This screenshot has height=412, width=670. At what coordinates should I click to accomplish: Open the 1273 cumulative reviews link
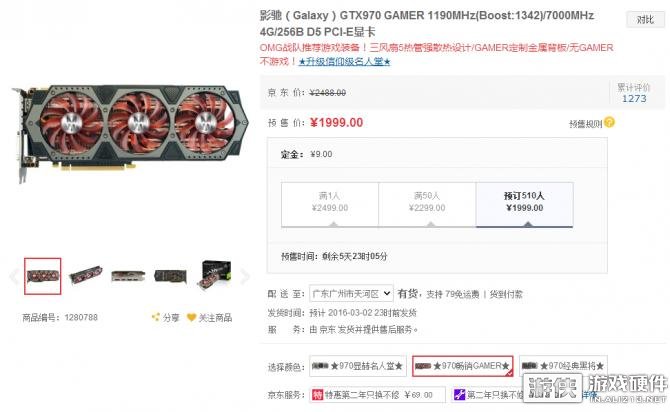pyautogui.click(x=634, y=98)
